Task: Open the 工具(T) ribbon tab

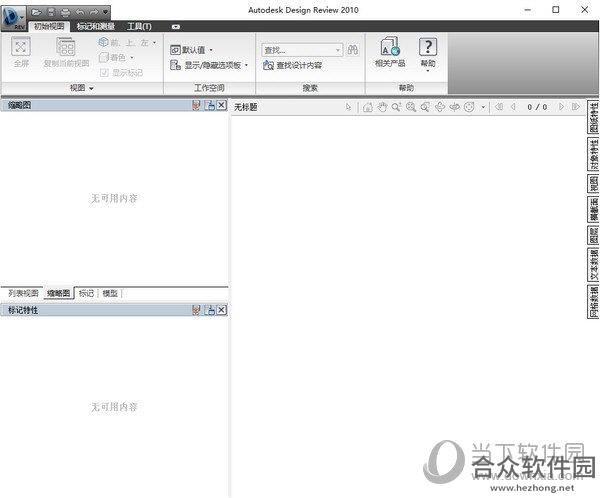Action: [x=139, y=26]
